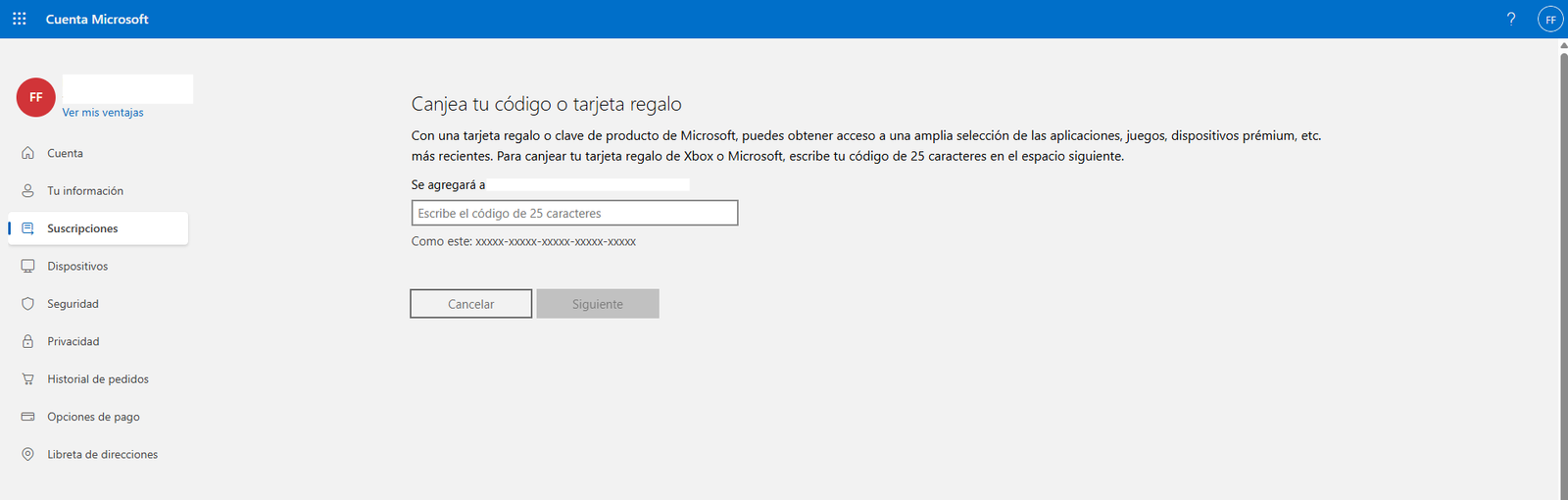The height and width of the screenshot is (500, 1568).
Task: Click the Dispositivos monitor icon
Action: click(27, 267)
